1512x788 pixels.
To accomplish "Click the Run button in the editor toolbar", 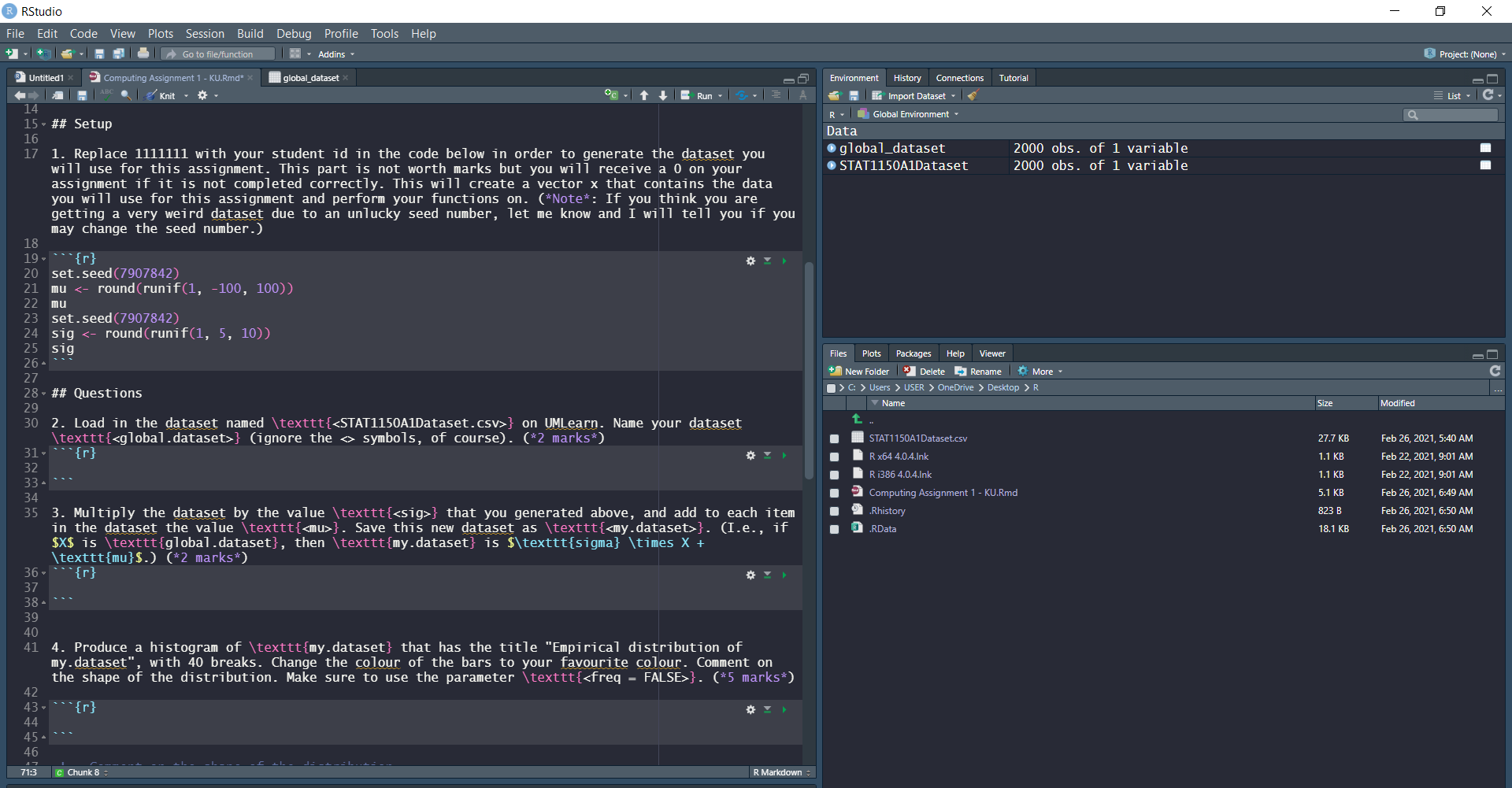I will click(702, 95).
